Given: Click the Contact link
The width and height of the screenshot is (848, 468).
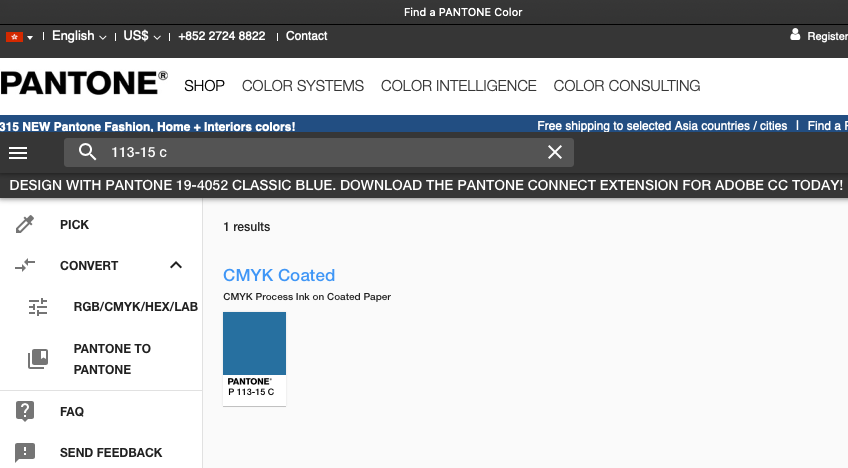Looking at the screenshot, I should click(306, 36).
